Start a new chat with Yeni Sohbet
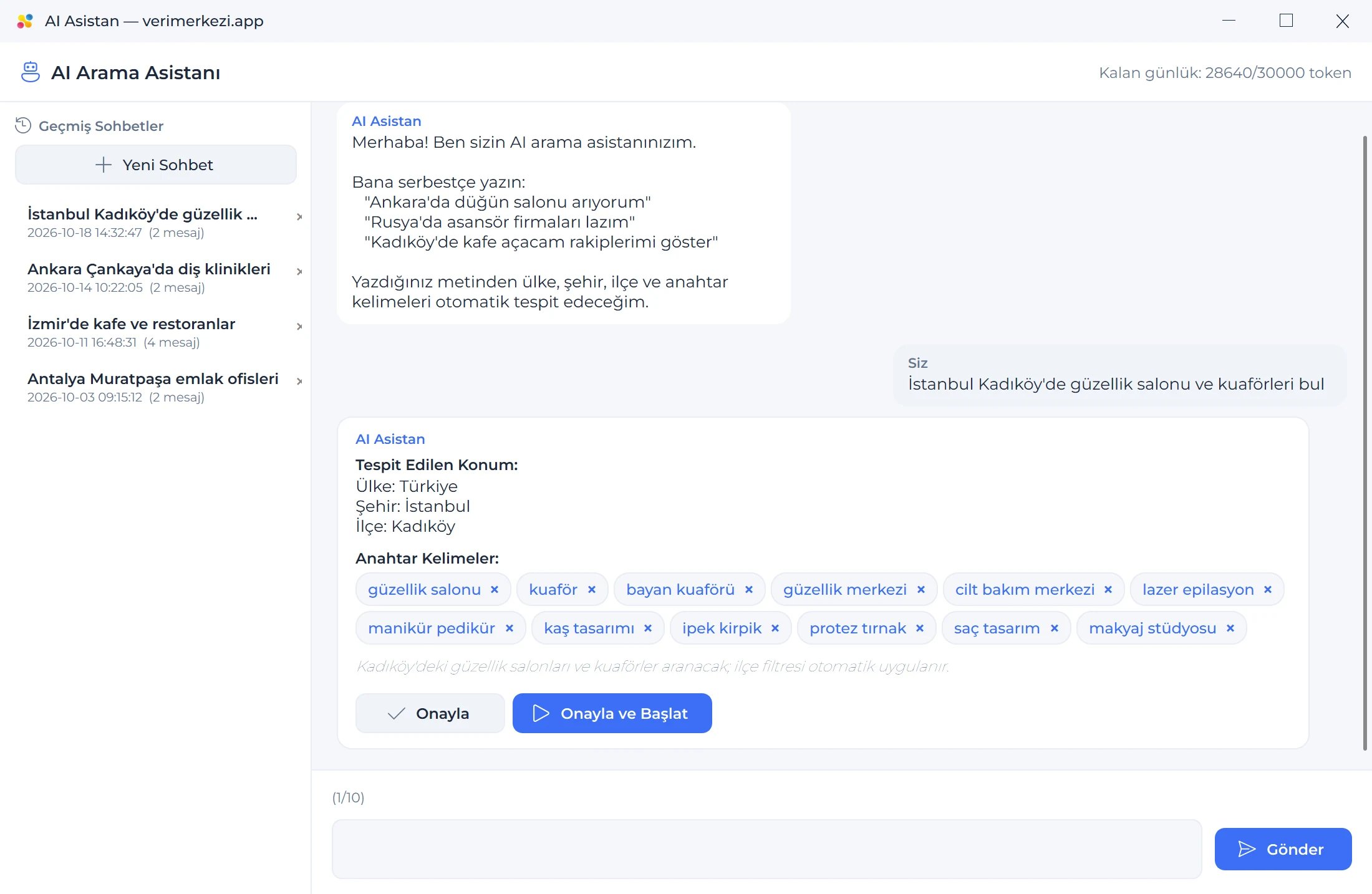 pos(156,165)
